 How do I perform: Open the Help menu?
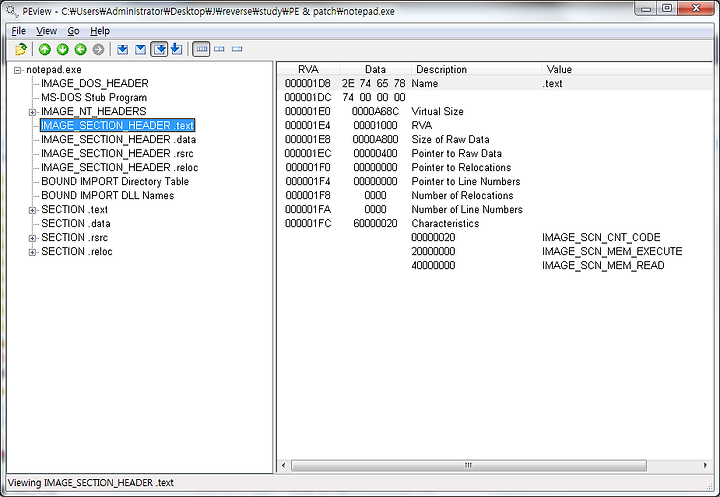100,31
